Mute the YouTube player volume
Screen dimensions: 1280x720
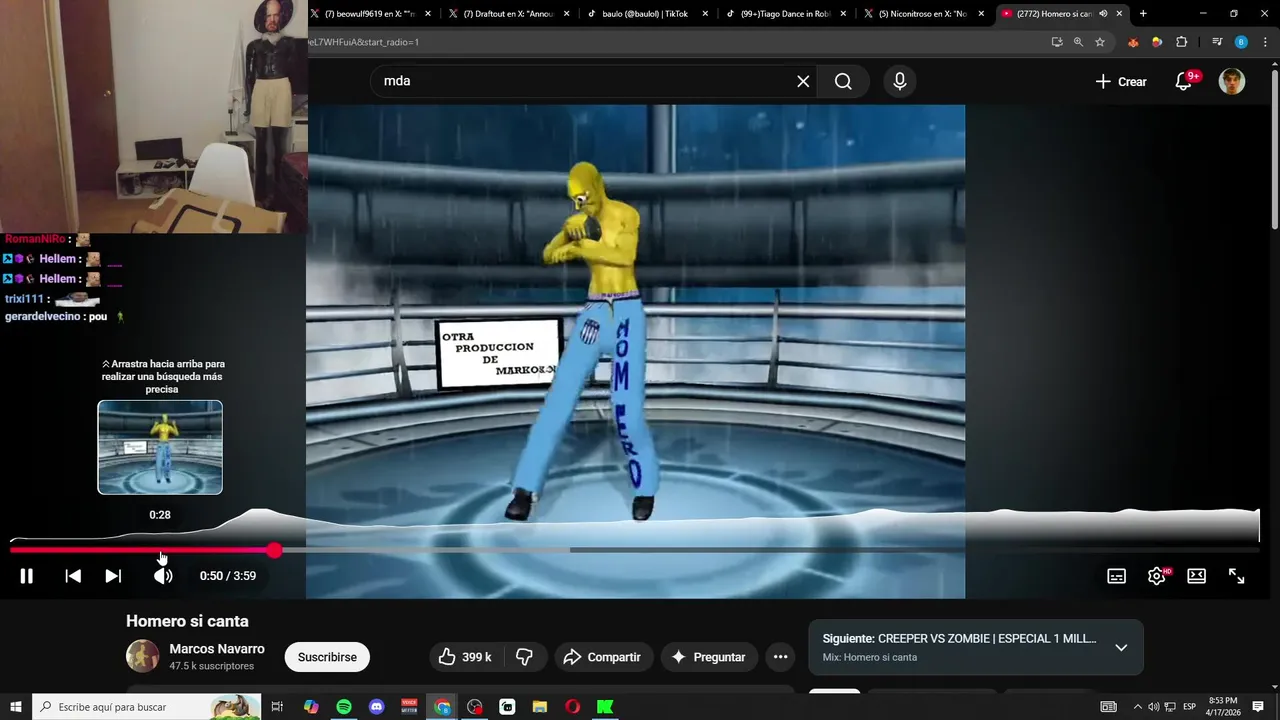(163, 576)
